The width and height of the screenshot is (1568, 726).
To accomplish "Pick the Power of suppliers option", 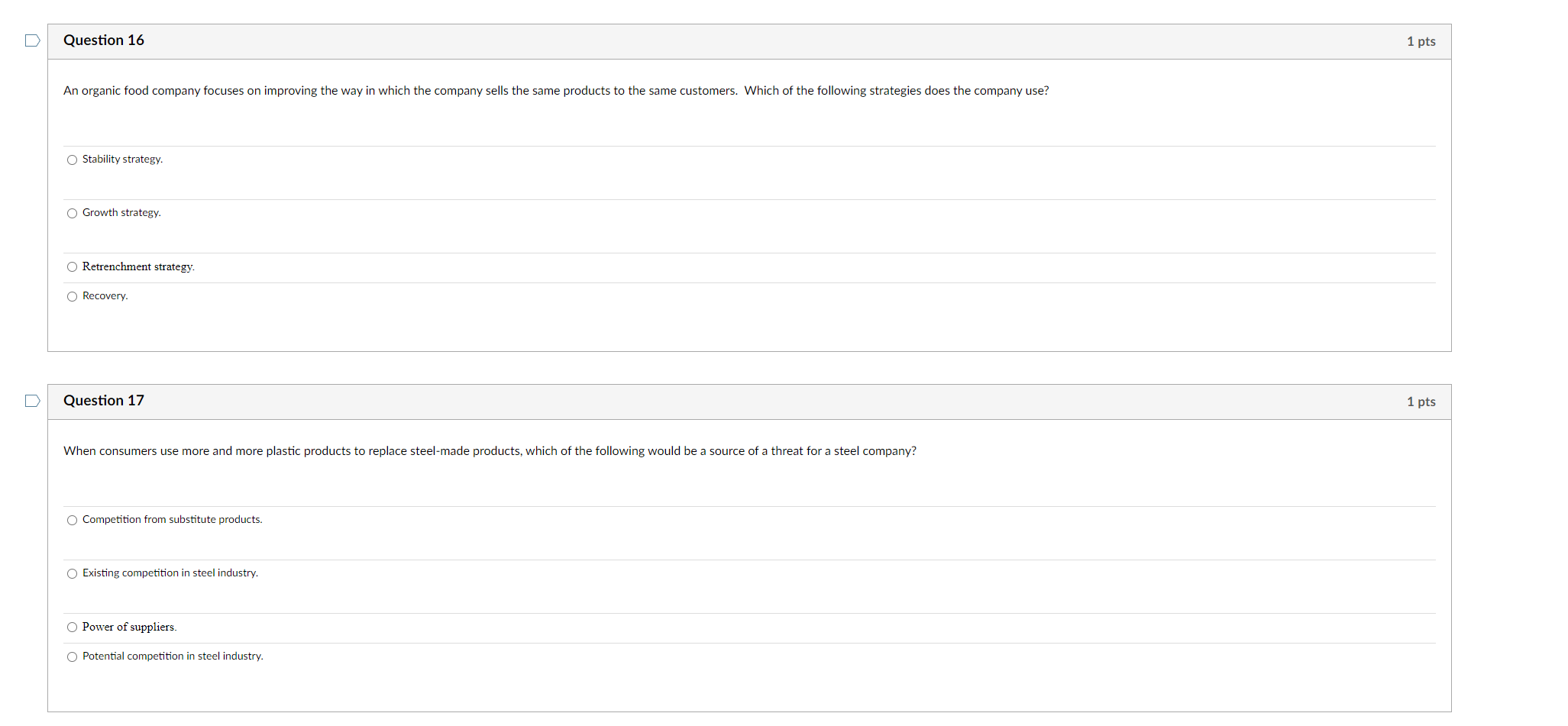I will 72,627.
